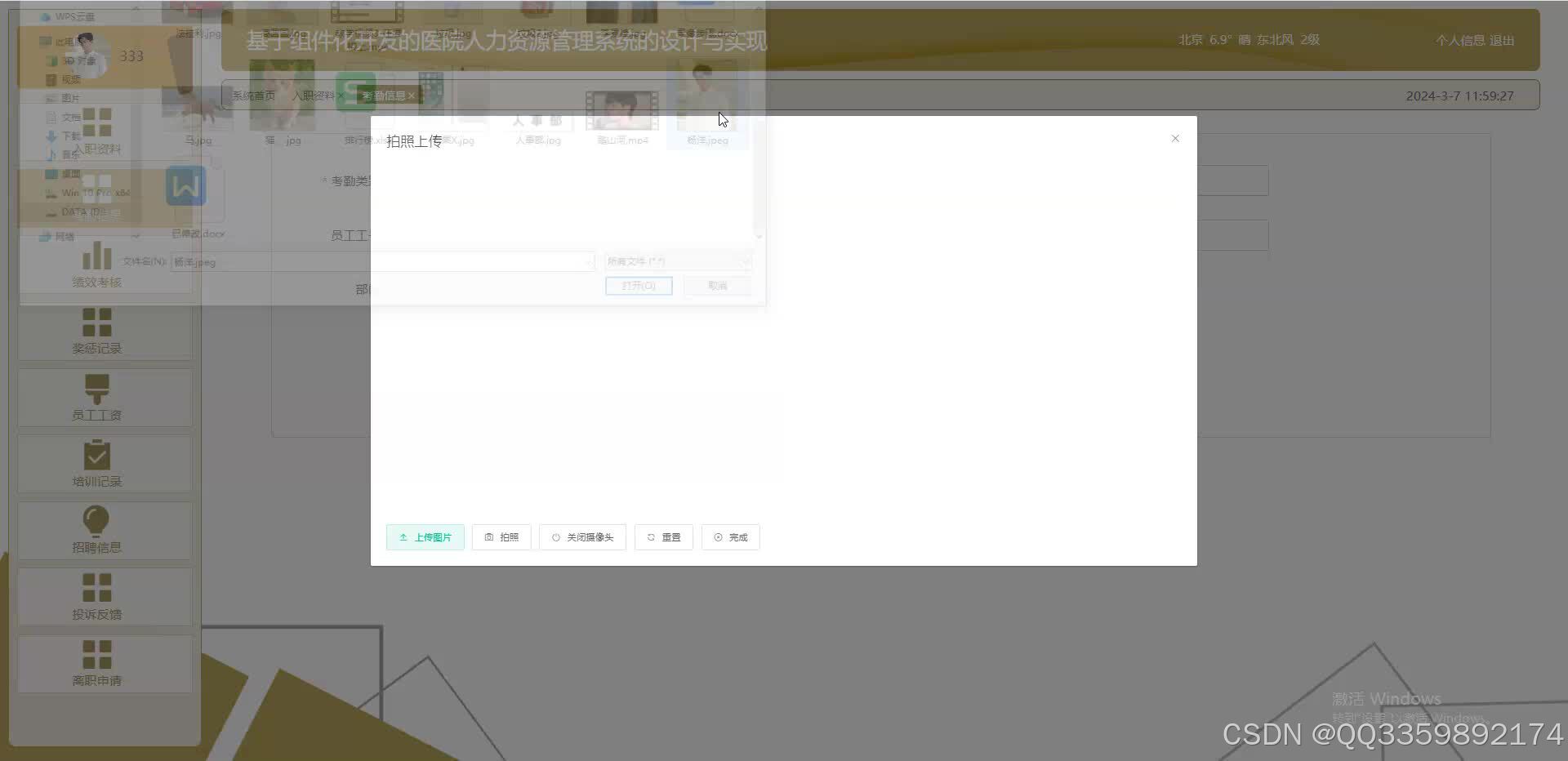Click the user avatar beside 333
This screenshot has height=761, width=1568.
tap(88, 56)
